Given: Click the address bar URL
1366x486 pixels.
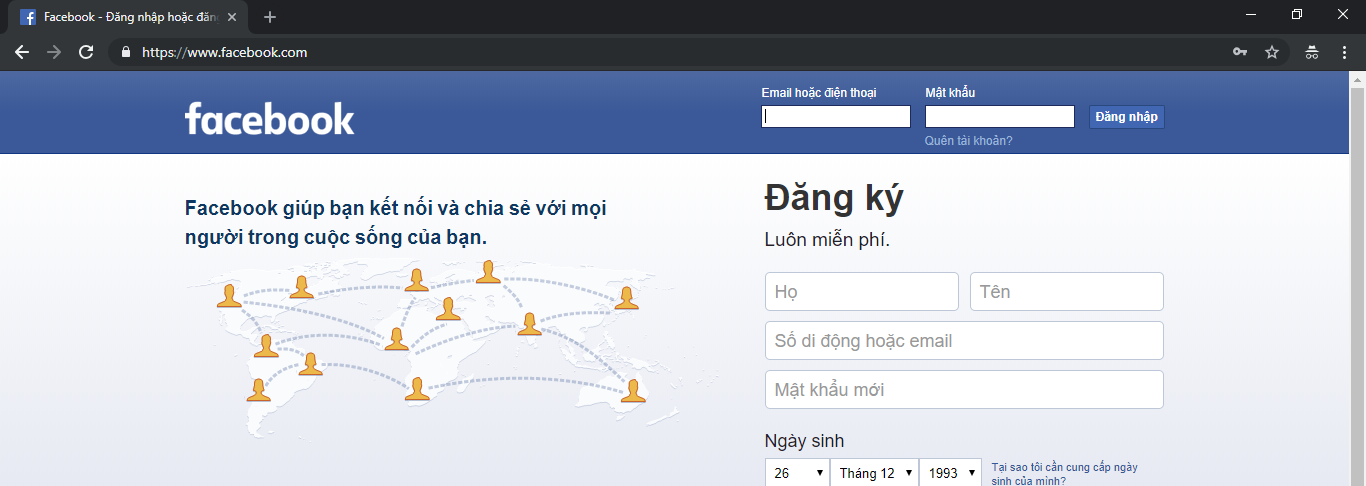Looking at the screenshot, I should [x=224, y=52].
